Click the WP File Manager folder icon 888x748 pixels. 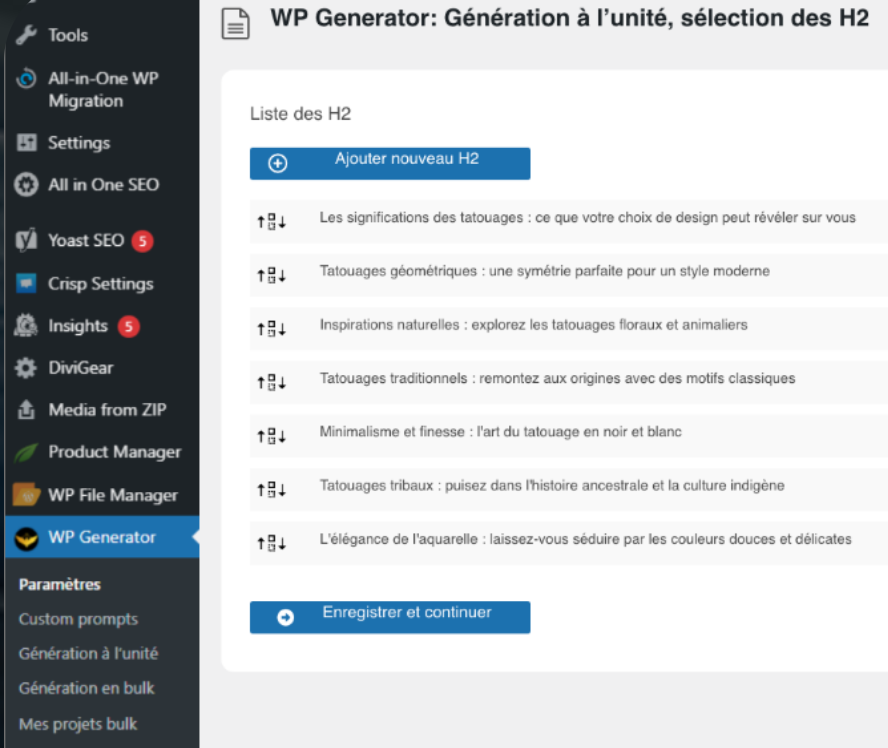tap(26, 494)
